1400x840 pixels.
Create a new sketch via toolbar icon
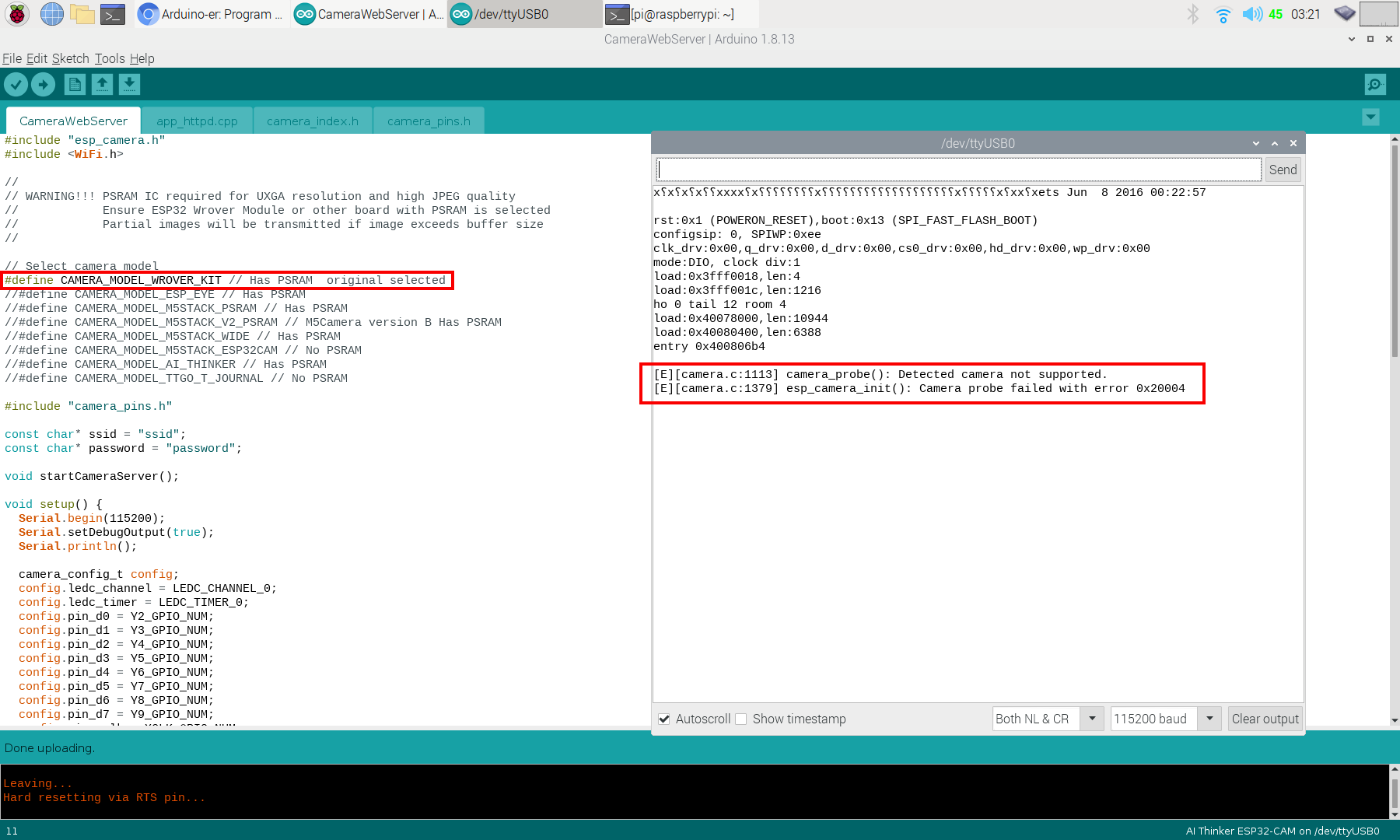click(x=74, y=84)
